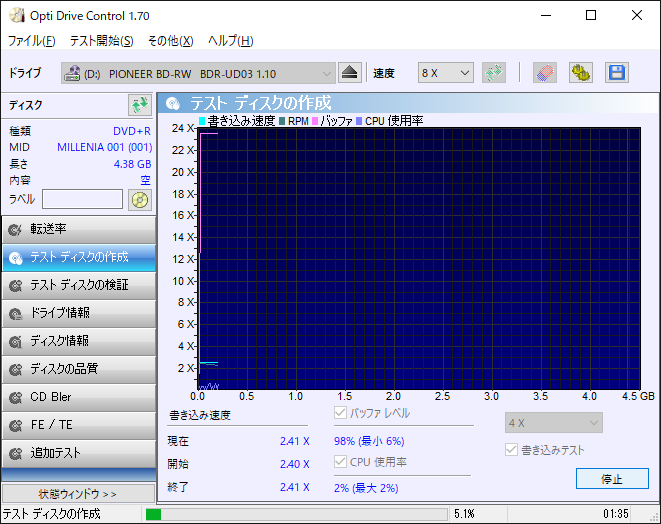
Task: Click the 5.1% progress text in status bar
Action: [x=464, y=513]
